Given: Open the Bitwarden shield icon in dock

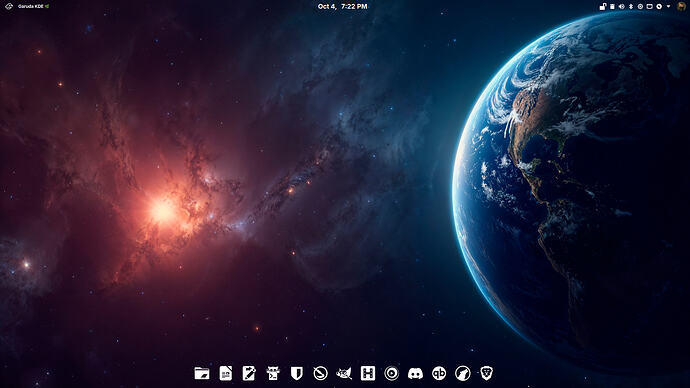Looking at the screenshot, I should pos(297,373).
